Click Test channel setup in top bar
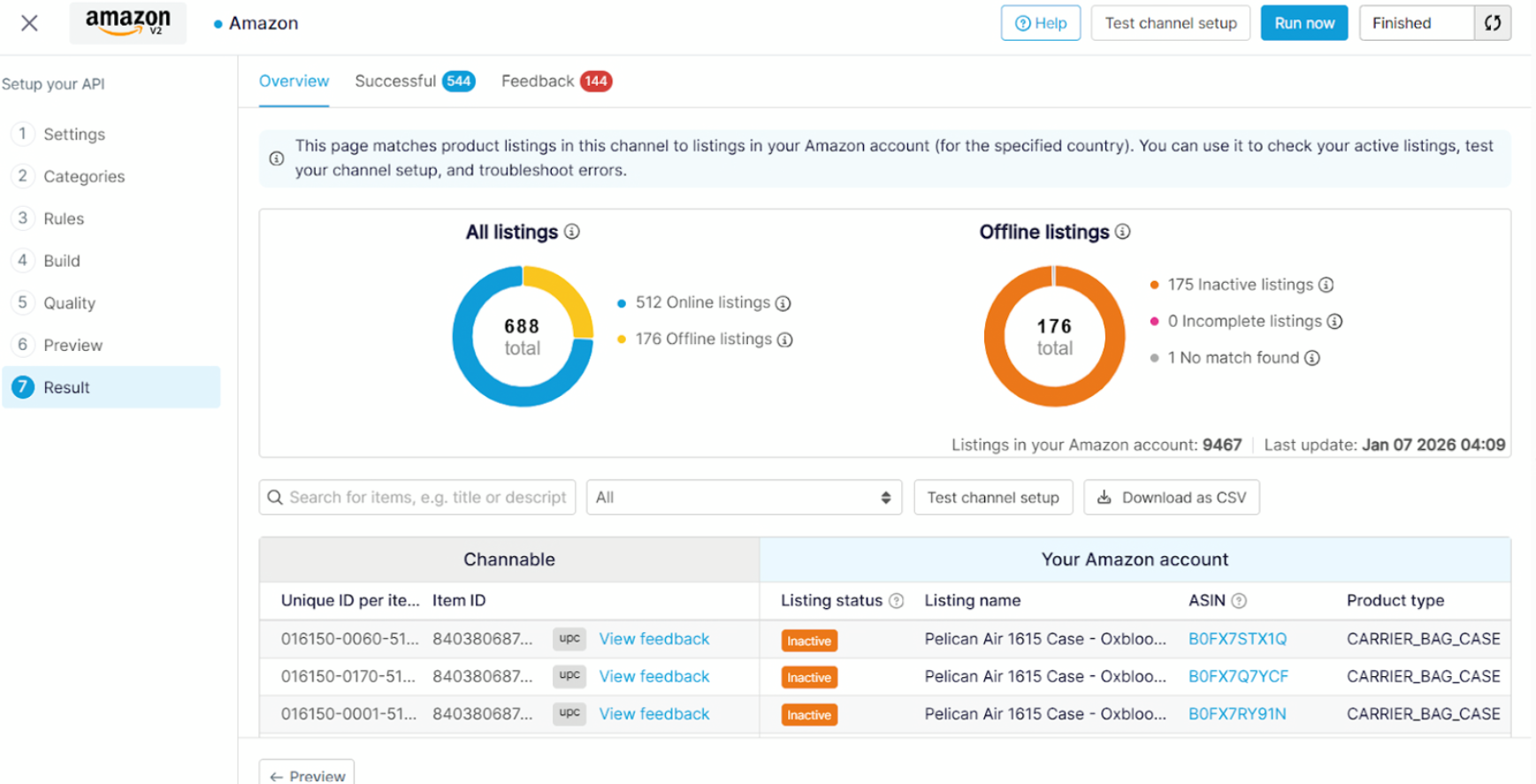Viewport: 1536px width, 784px height. click(x=1170, y=23)
